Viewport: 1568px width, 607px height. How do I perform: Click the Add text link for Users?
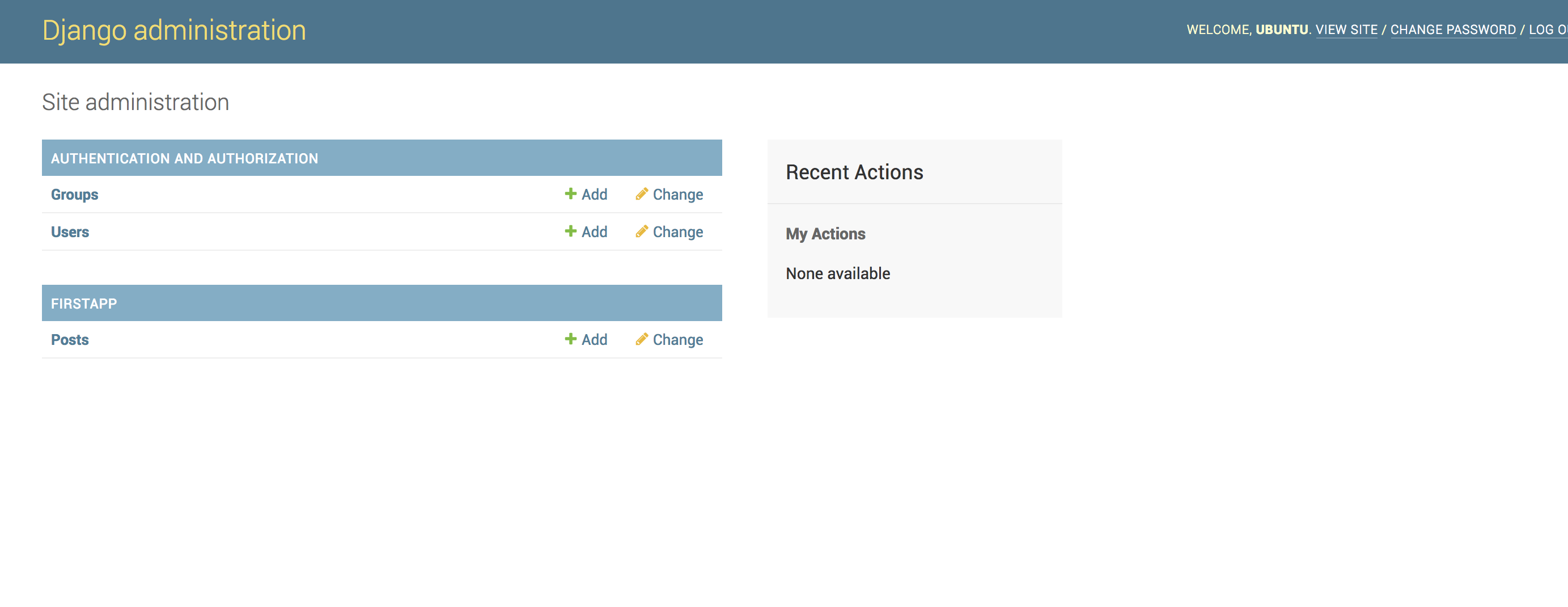coord(594,232)
